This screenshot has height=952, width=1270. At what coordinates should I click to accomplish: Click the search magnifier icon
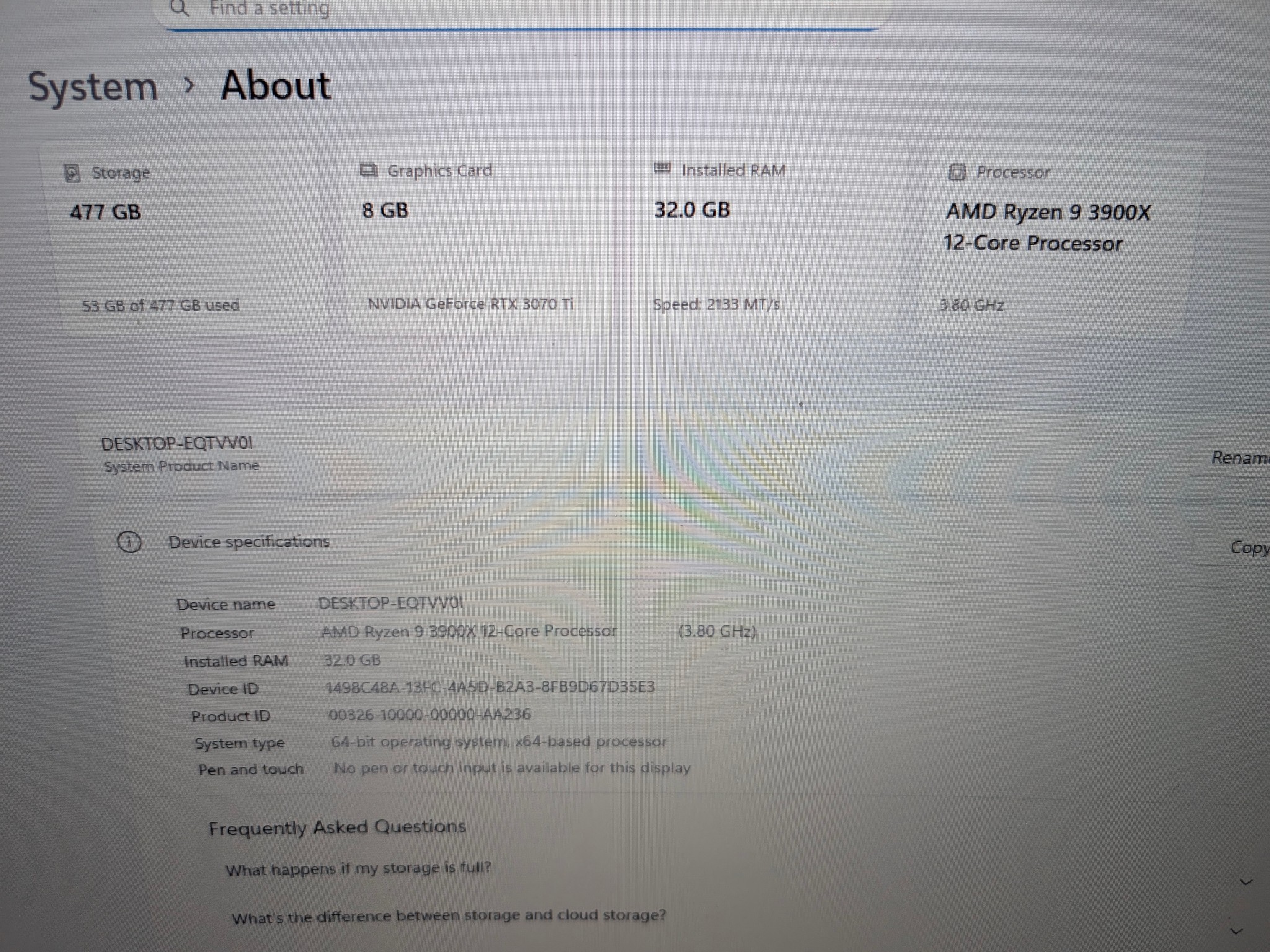pos(179,8)
